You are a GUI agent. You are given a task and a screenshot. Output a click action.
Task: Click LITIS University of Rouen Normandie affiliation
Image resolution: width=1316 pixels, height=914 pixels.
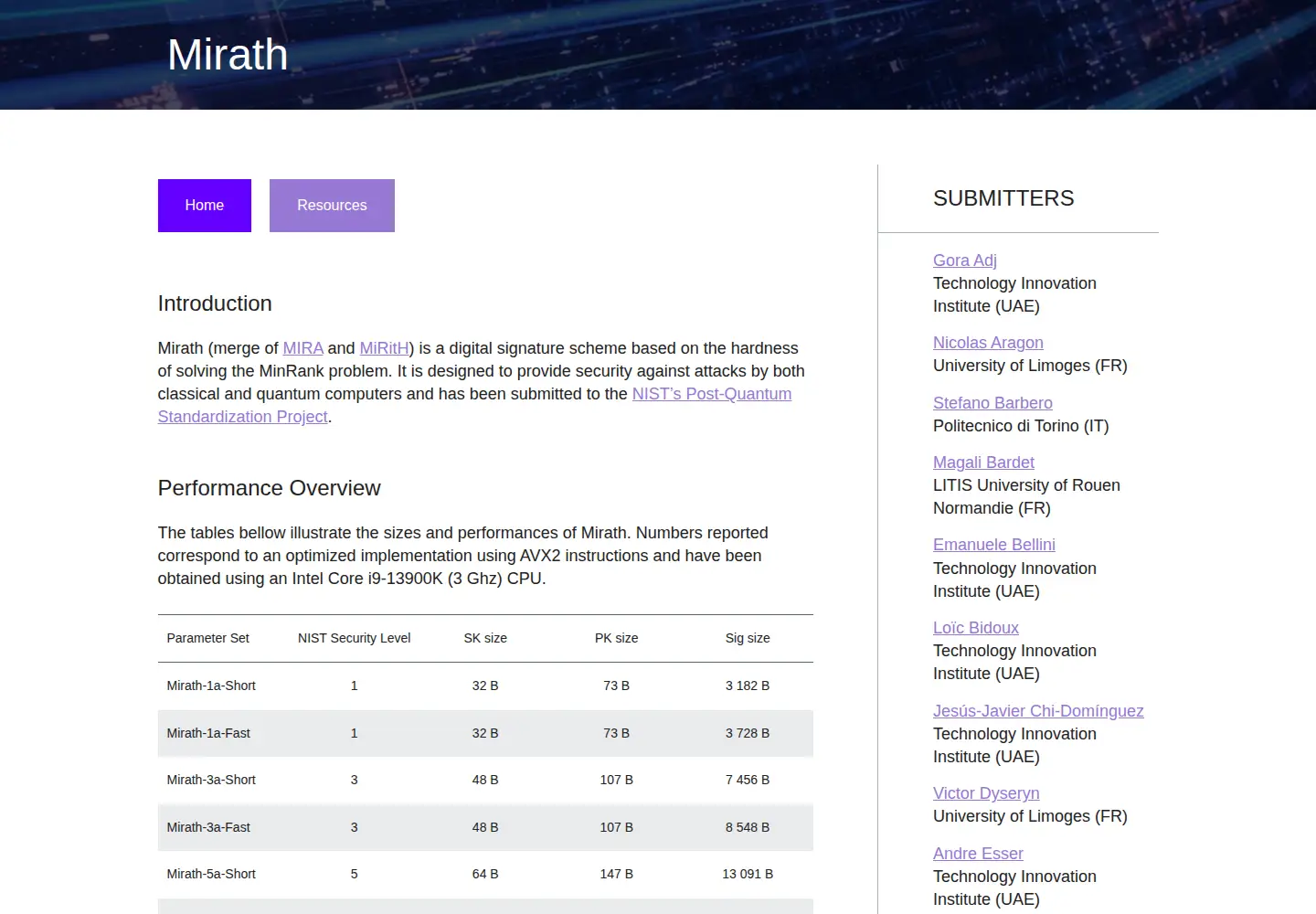tap(1026, 497)
